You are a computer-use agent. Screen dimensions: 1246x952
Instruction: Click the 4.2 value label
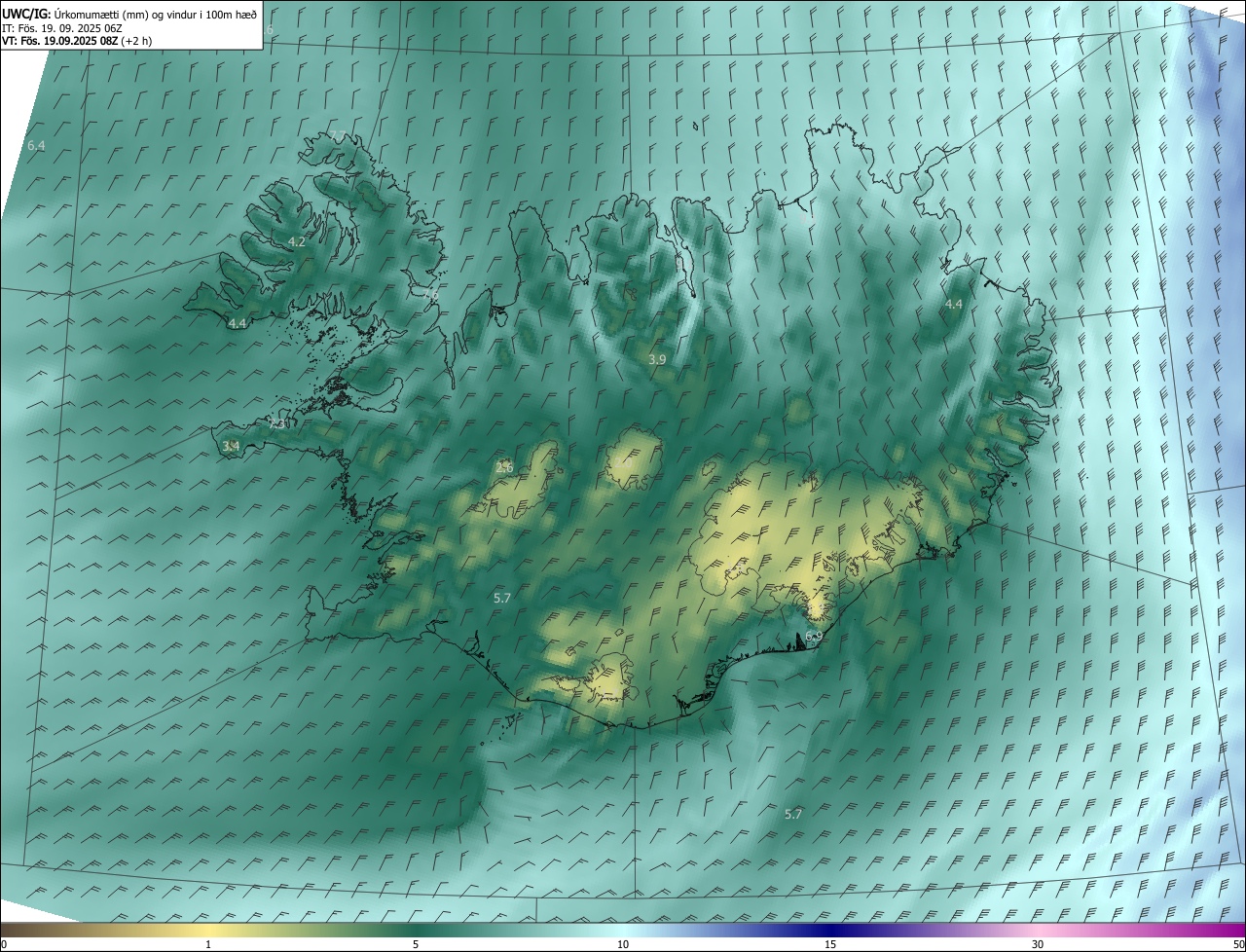click(x=297, y=241)
